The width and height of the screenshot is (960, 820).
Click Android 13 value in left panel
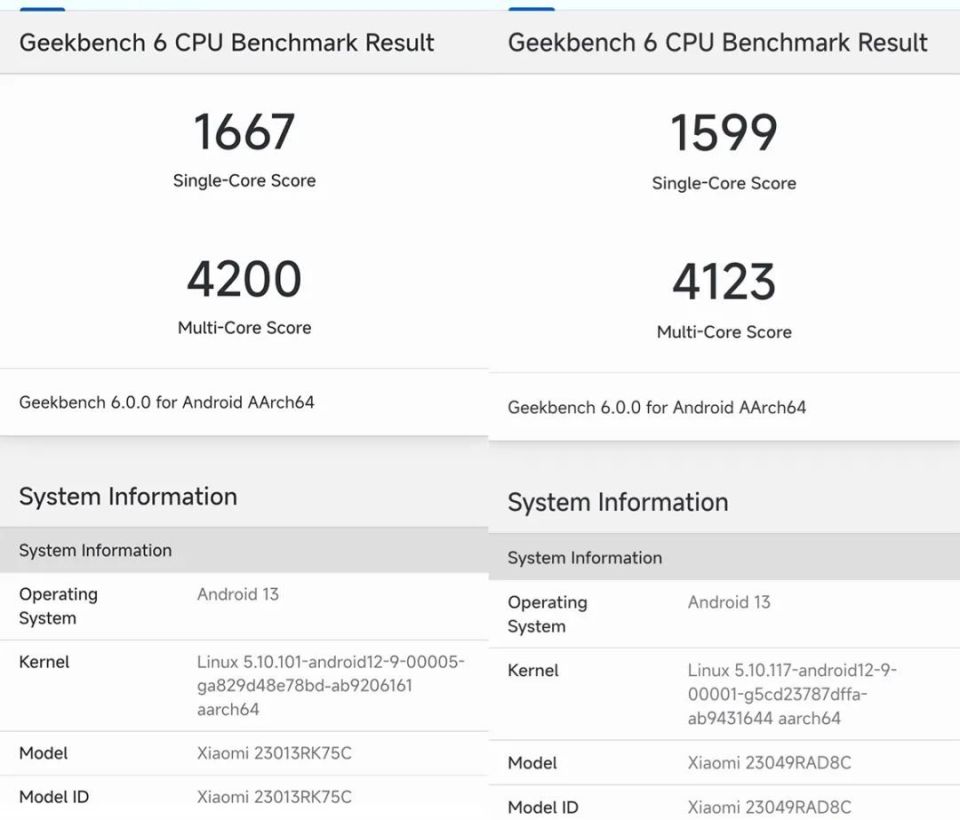tap(238, 594)
